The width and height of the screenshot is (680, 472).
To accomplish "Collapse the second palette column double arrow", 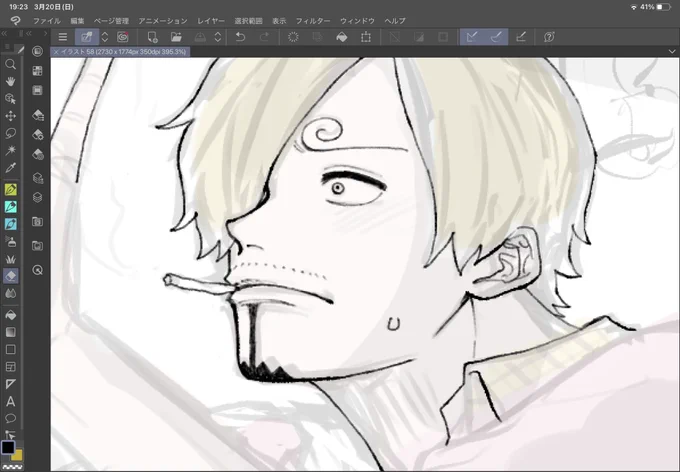I will pos(29,33).
